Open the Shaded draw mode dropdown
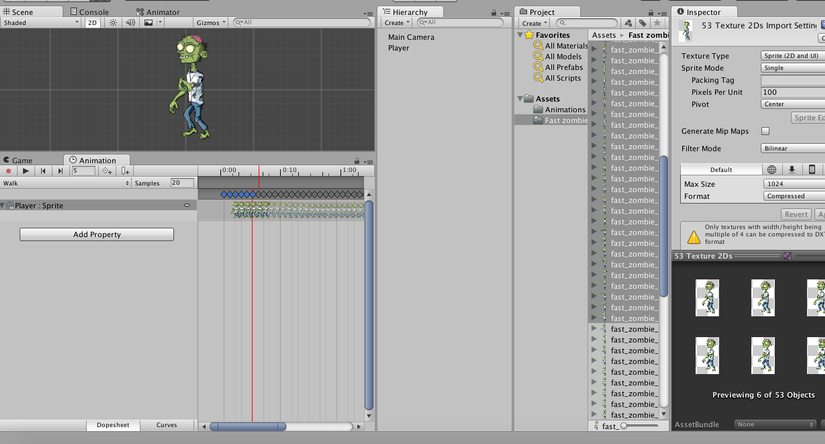The width and height of the screenshot is (825, 444). pyautogui.click(x=41, y=23)
